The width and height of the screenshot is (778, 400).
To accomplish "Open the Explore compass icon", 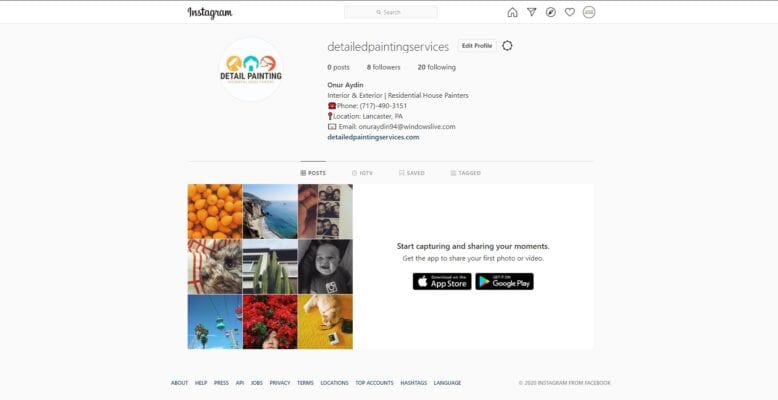I will tap(551, 12).
